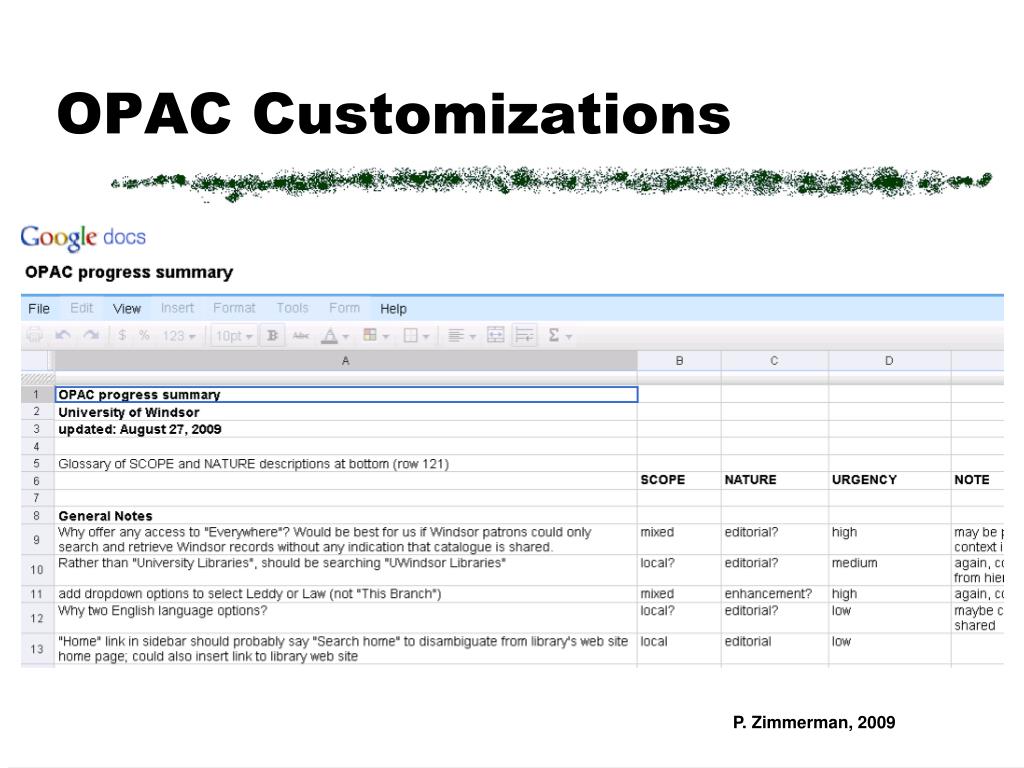Select column B header
1024x768 pixels.
(679, 360)
